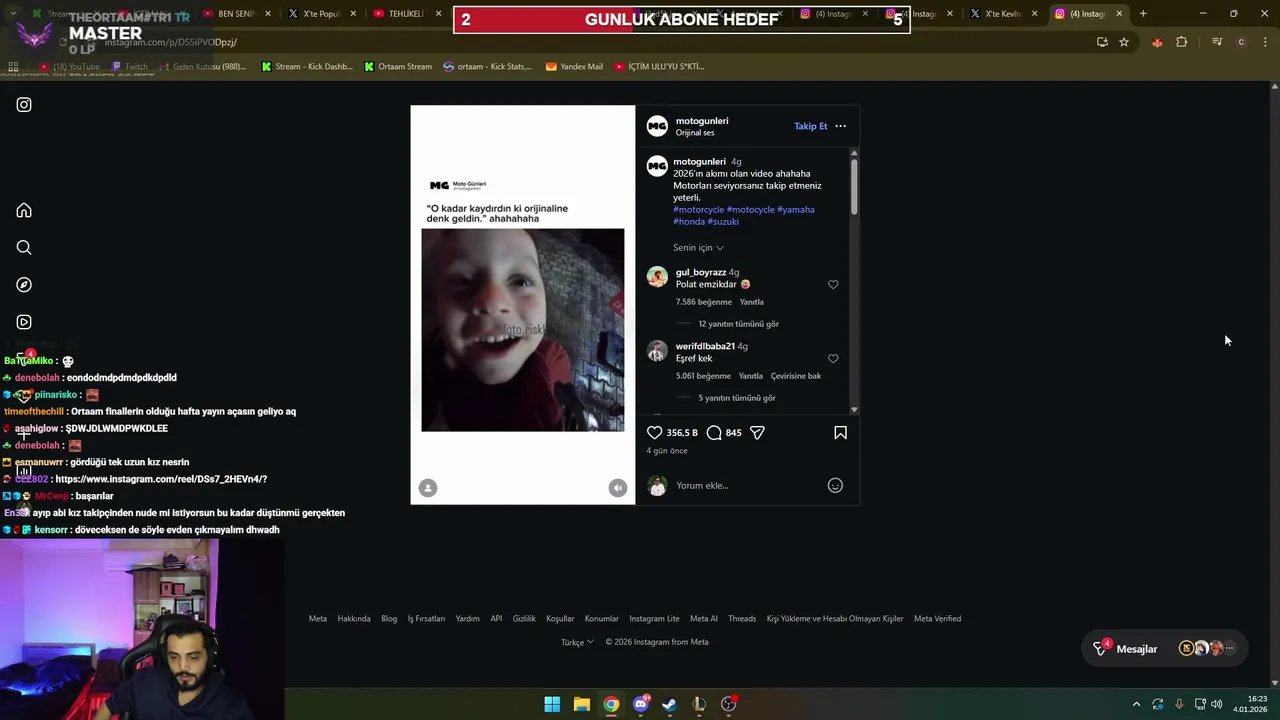Show hidden system tray icons
1280x720 pixels.
coord(1136,704)
